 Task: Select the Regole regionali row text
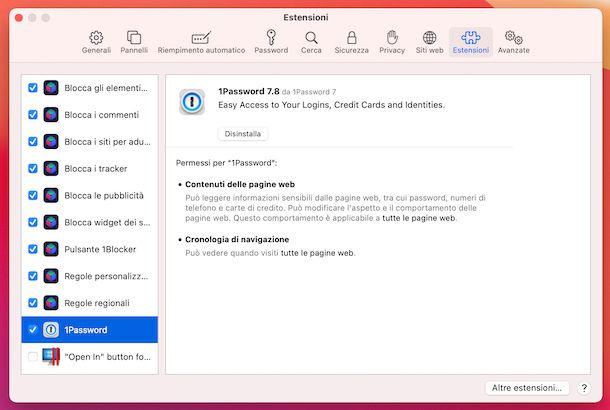[x=97, y=303]
